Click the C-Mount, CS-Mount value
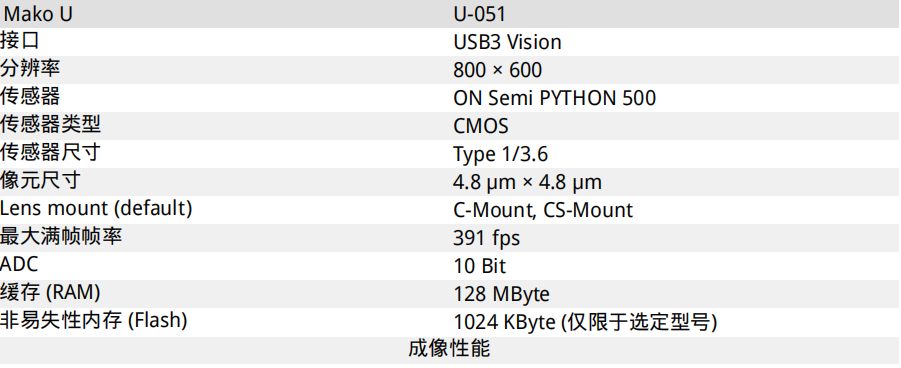Viewport: 901px width, 368px height. coord(542,210)
